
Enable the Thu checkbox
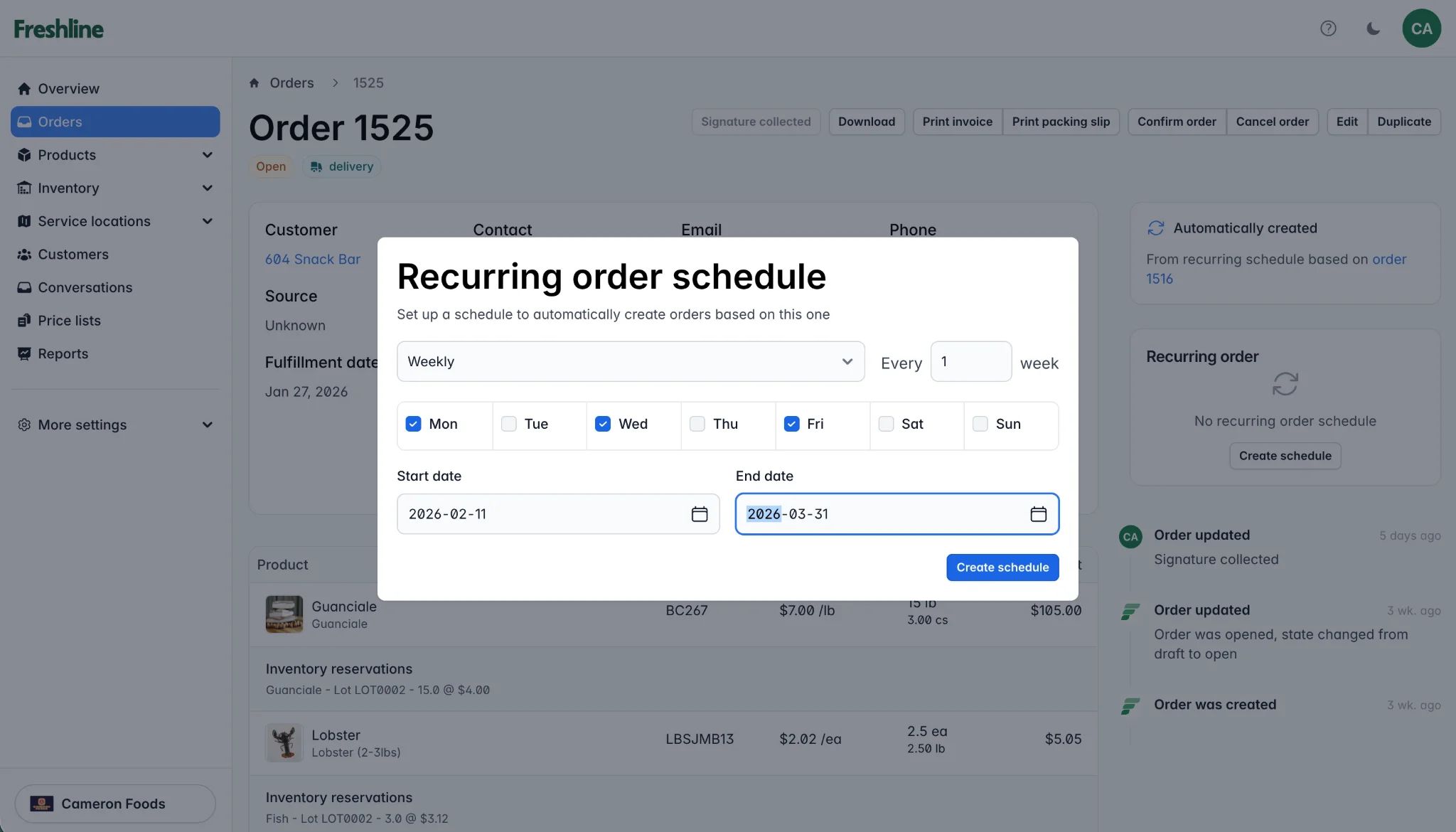(697, 423)
